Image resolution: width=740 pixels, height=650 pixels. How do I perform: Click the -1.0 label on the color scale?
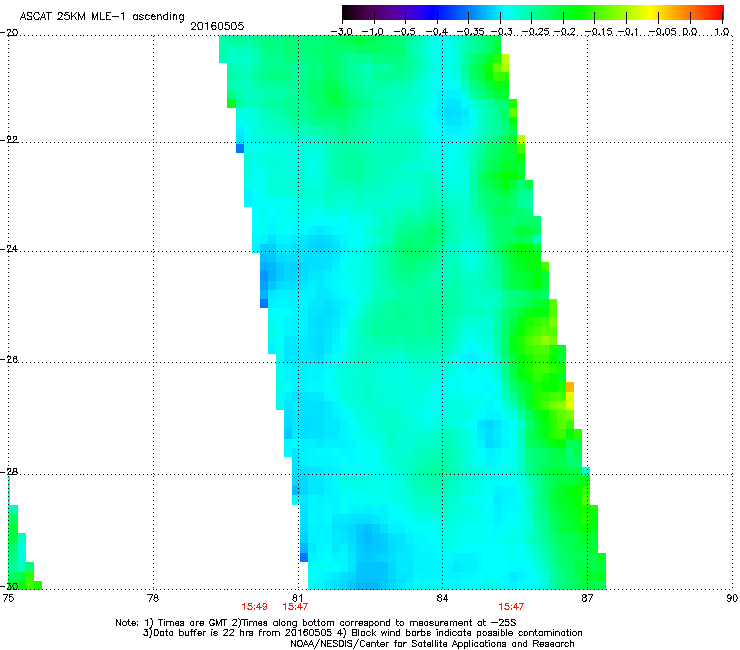click(373, 32)
